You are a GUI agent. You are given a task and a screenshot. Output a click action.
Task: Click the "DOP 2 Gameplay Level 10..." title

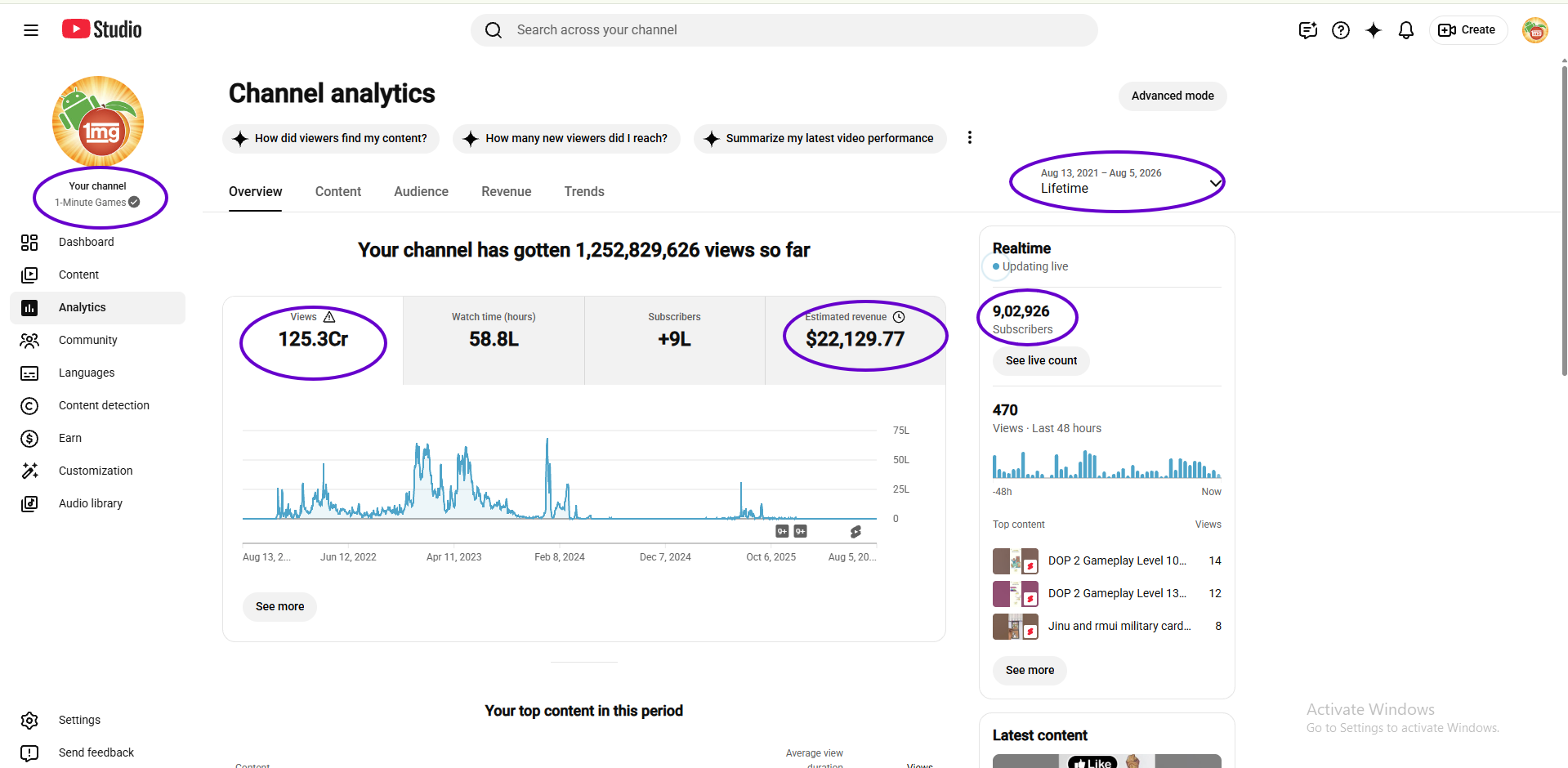[x=1117, y=560]
